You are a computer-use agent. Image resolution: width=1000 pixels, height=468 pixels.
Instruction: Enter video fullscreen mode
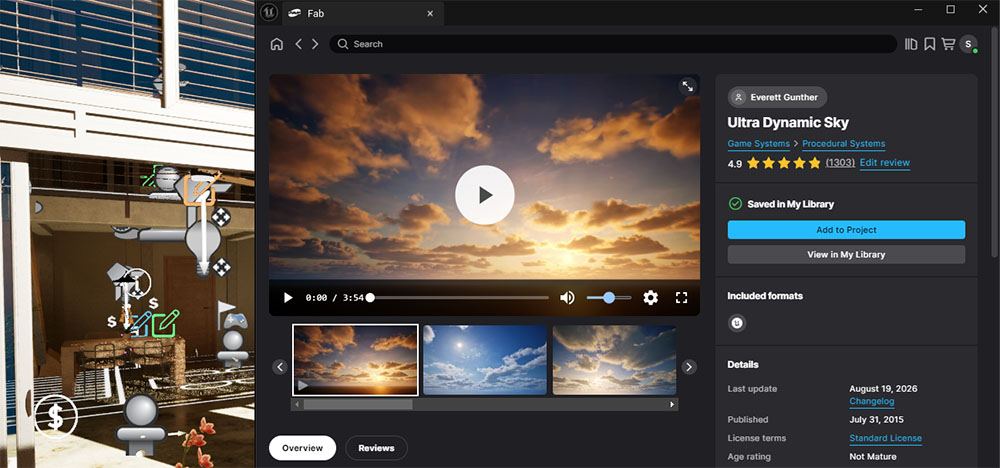tap(681, 298)
